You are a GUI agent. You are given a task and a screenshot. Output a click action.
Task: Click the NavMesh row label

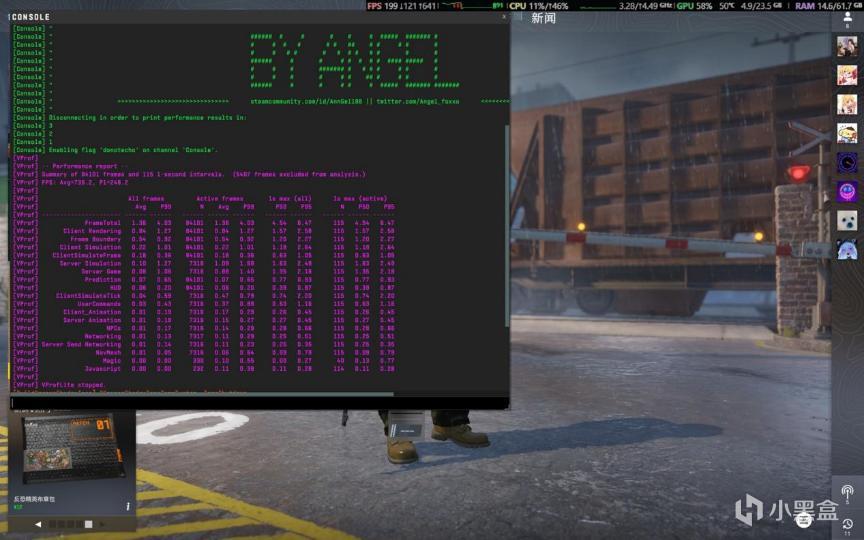tap(108, 352)
